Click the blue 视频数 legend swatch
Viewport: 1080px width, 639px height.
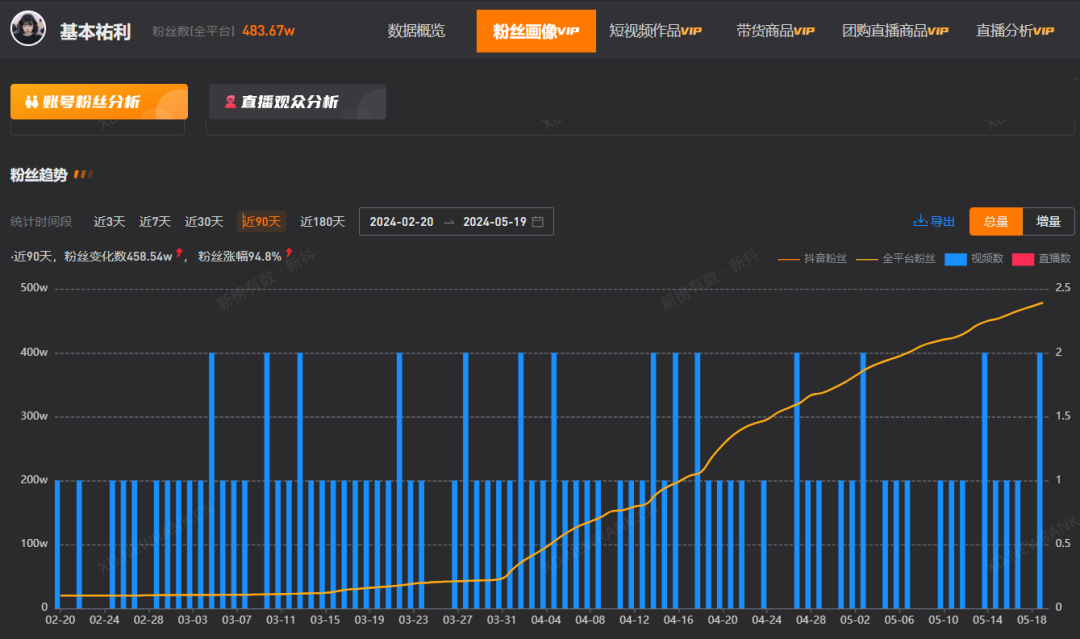[x=955, y=259]
